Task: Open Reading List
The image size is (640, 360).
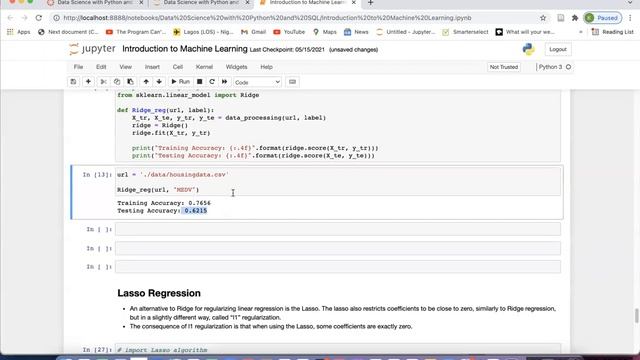Action: (x=612, y=32)
